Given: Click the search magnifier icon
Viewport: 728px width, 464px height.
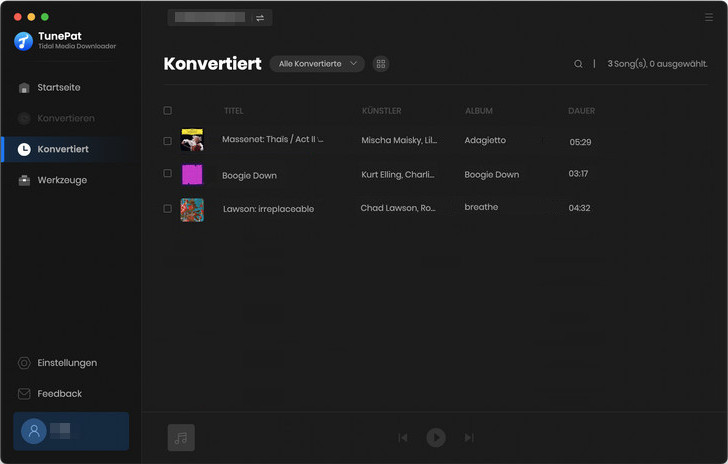Looking at the screenshot, I should coord(578,64).
